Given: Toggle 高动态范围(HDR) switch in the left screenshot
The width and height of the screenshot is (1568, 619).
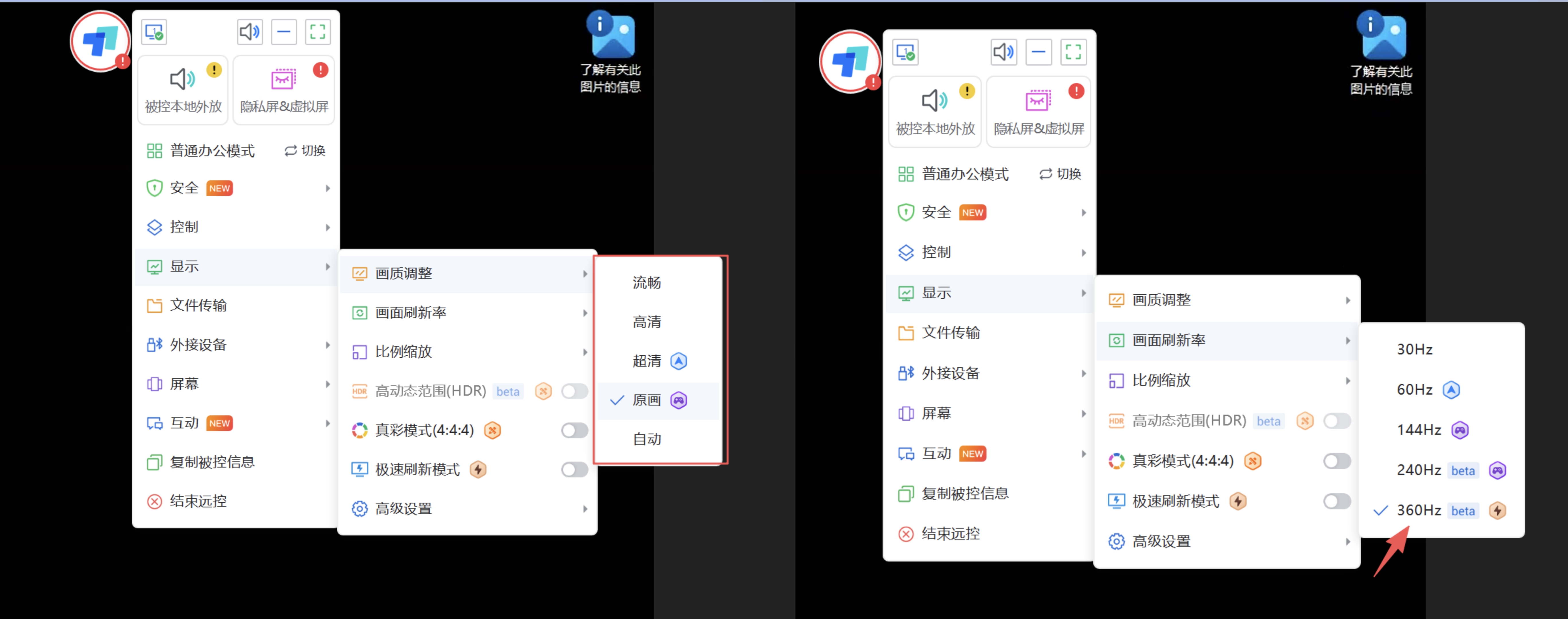Looking at the screenshot, I should [574, 391].
